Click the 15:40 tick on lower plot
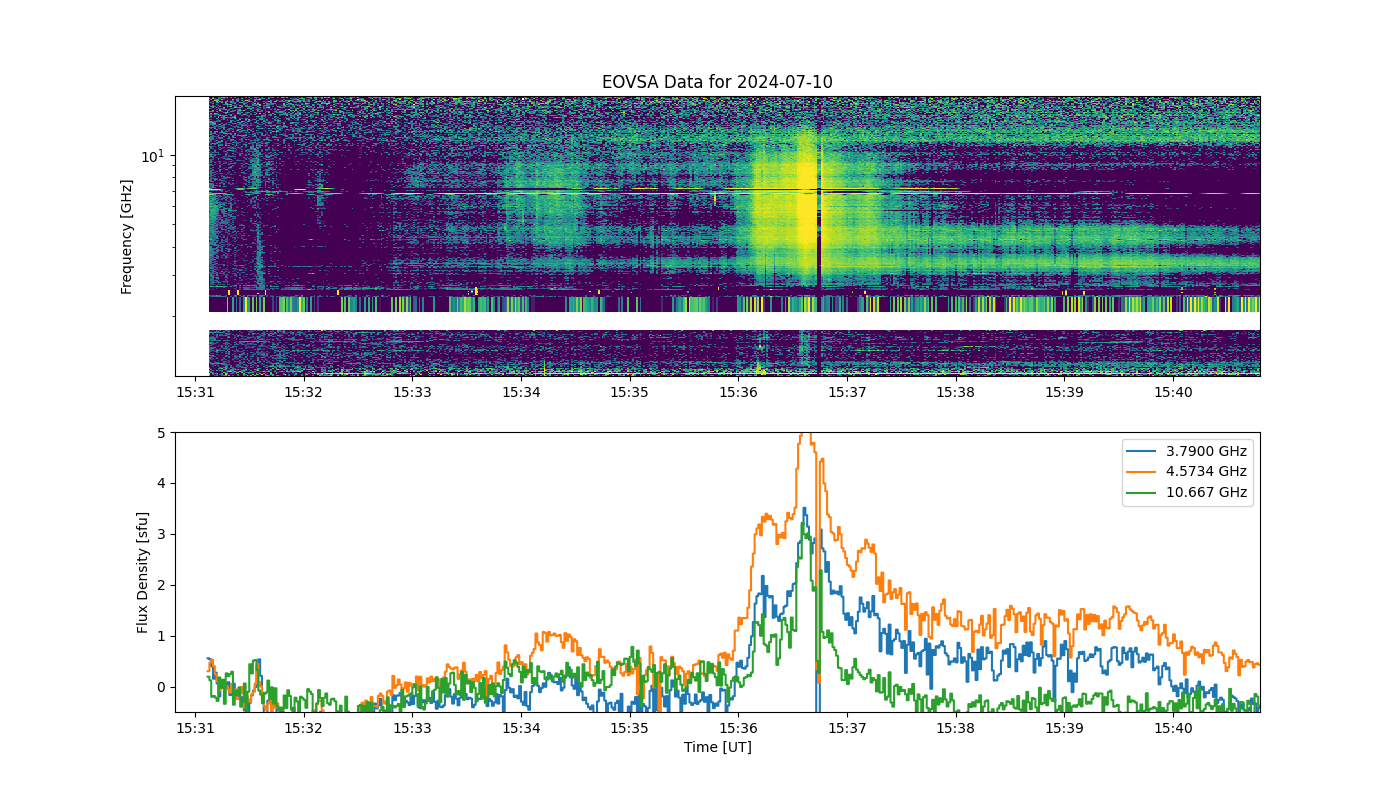 tap(1173, 728)
